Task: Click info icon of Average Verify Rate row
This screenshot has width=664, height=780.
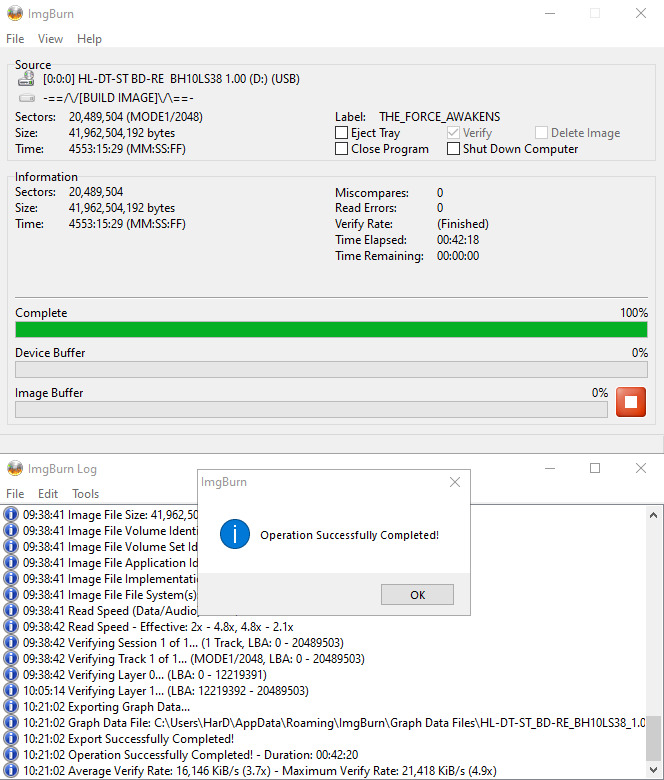Action: (11, 770)
